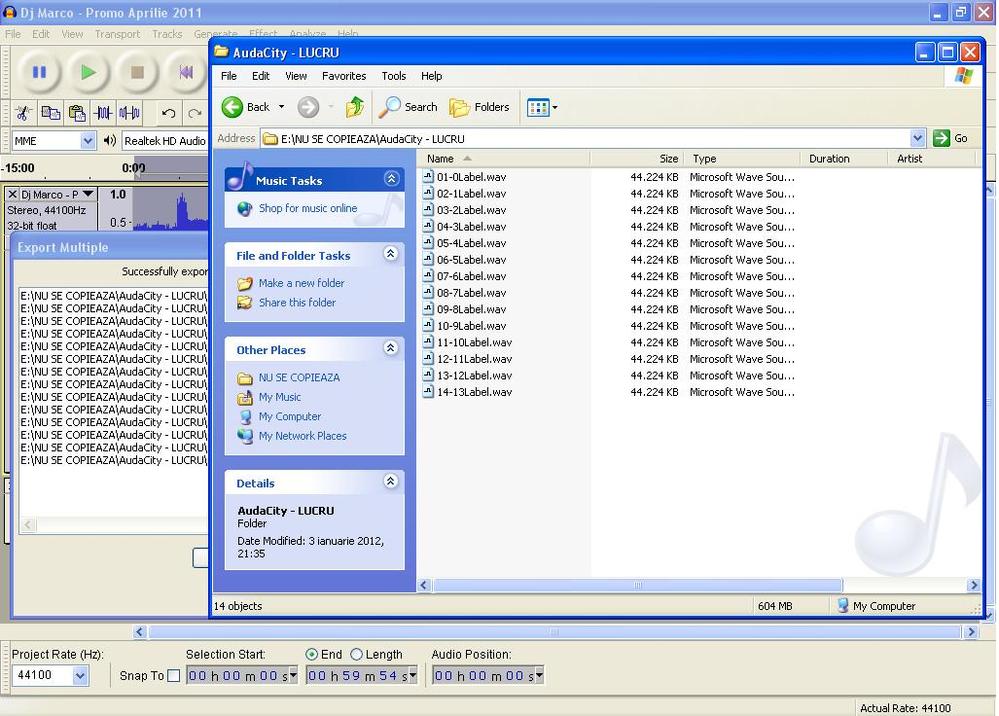Pause playback in Audacity

pyautogui.click(x=39, y=72)
